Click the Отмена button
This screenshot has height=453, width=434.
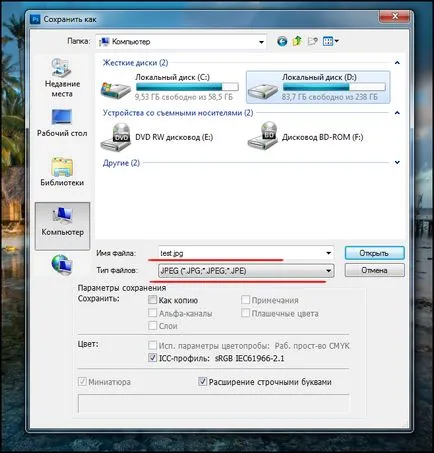[374, 270]
